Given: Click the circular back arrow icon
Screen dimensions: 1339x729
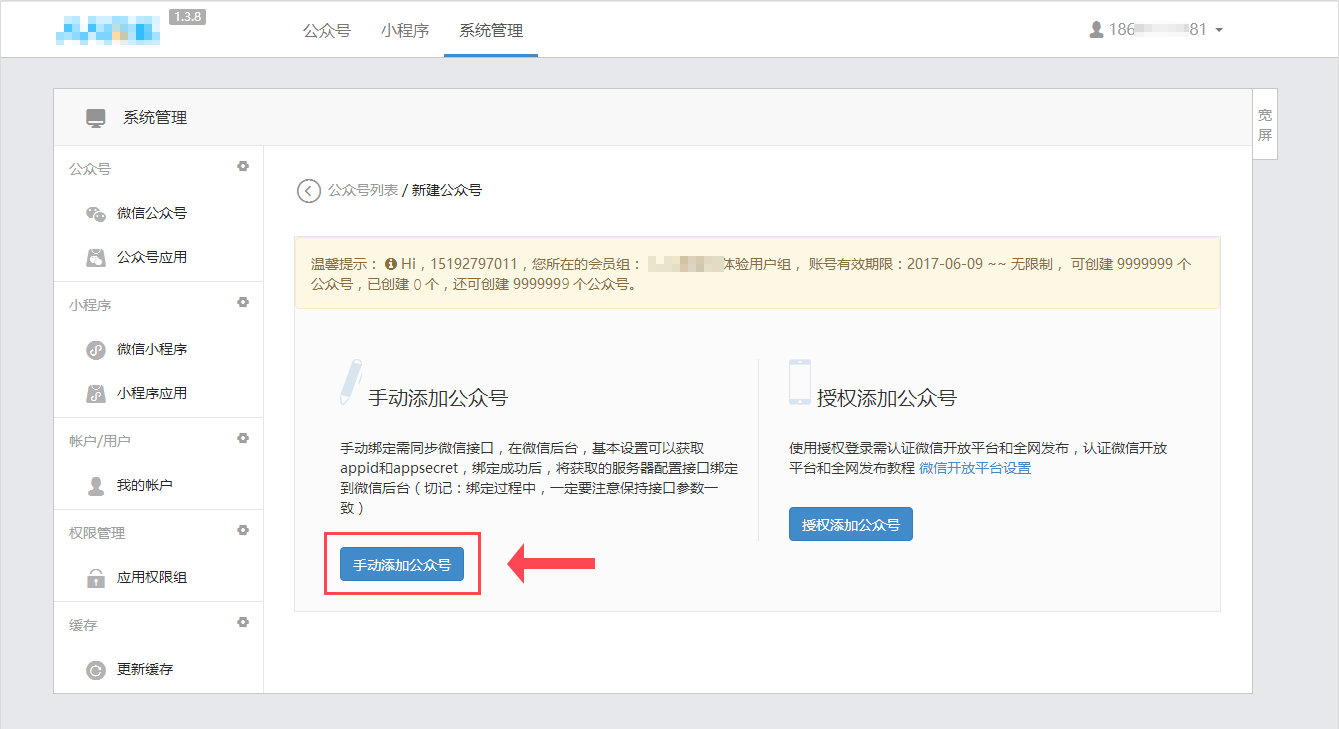Looking at the screenshot, I should point(308,190).
